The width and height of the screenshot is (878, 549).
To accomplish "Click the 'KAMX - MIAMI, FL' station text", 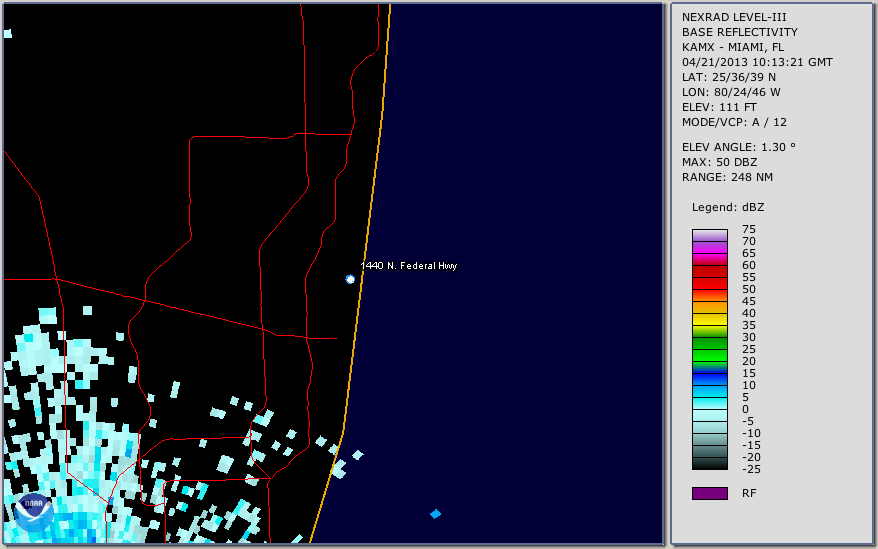I will tap(733, 47).
